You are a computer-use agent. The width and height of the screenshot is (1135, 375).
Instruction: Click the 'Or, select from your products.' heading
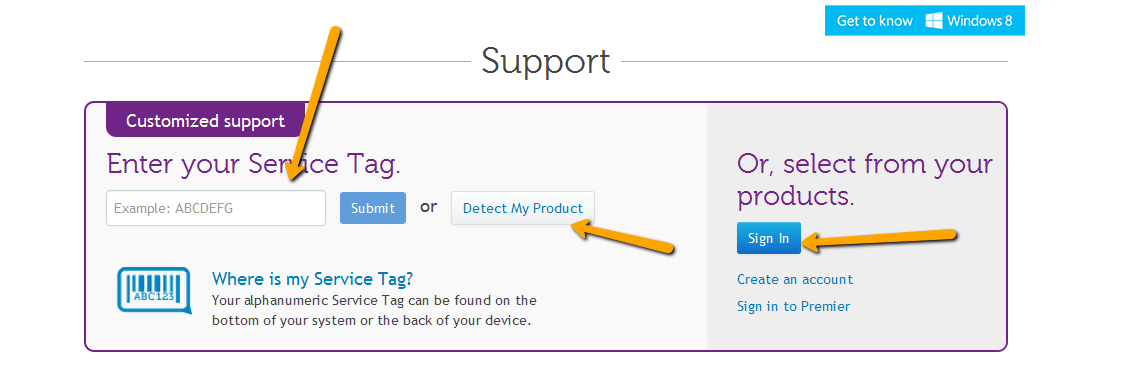pos(865,180)
